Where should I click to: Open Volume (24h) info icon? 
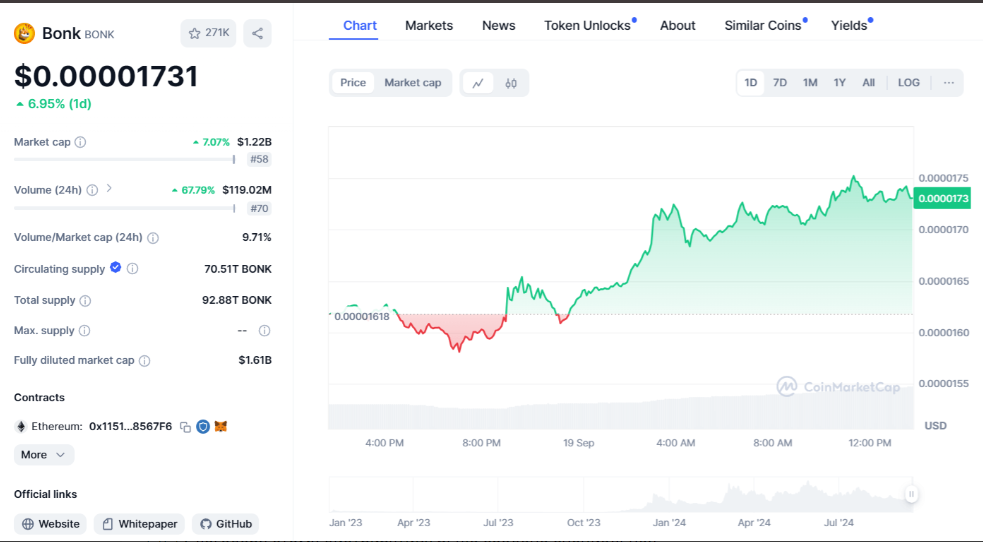pos(92,190)
